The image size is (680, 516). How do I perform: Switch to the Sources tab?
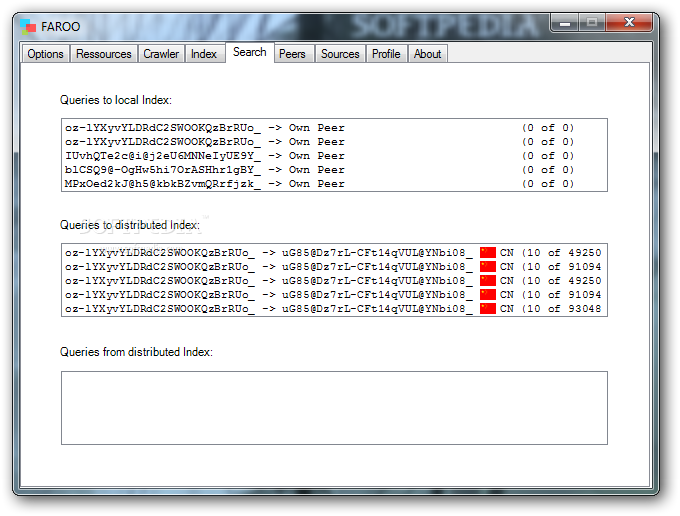tap(340, 54)
